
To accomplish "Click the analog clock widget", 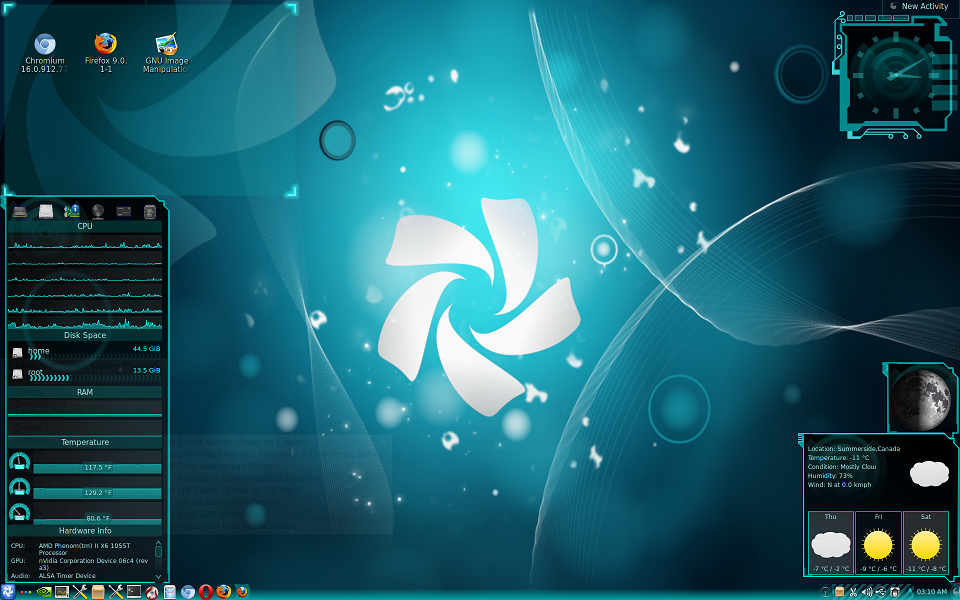I will [896, 77].
